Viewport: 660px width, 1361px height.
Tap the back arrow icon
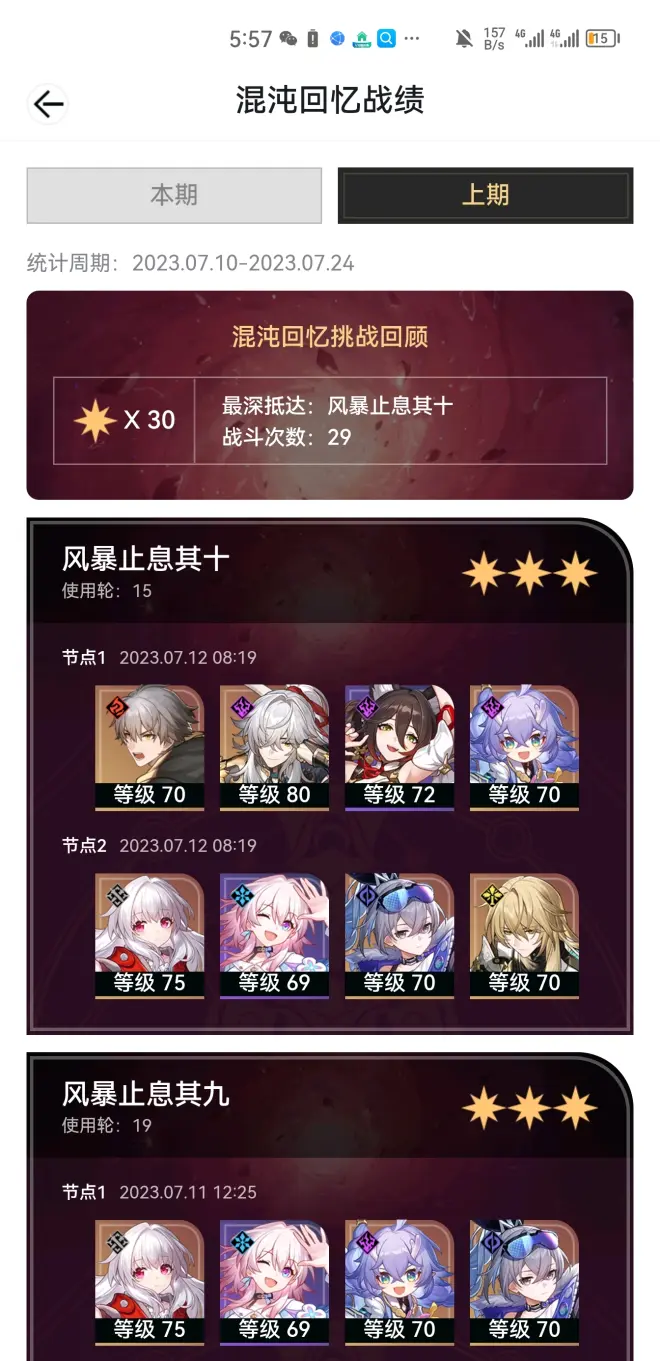click(48, 103)
